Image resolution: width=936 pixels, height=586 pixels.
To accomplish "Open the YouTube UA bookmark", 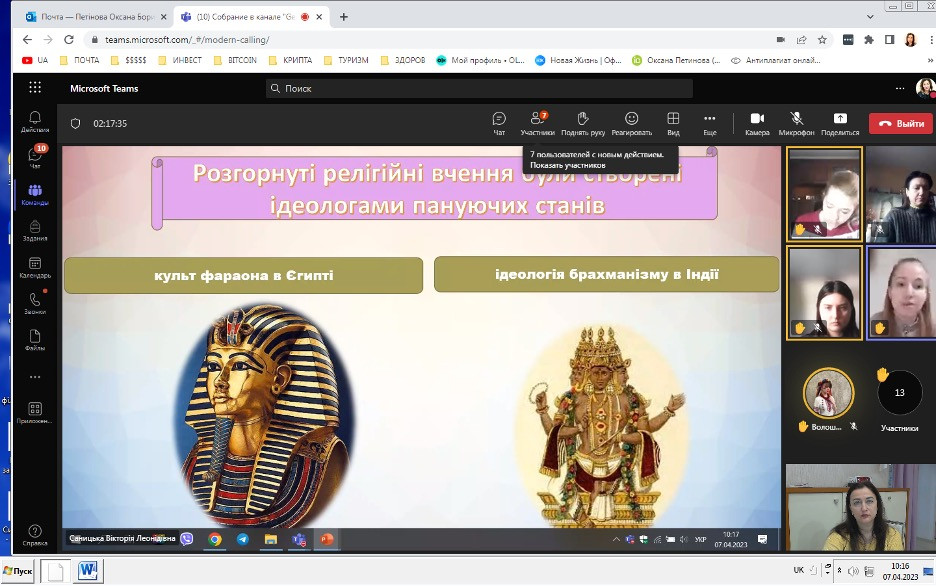I will click(35, 60).
